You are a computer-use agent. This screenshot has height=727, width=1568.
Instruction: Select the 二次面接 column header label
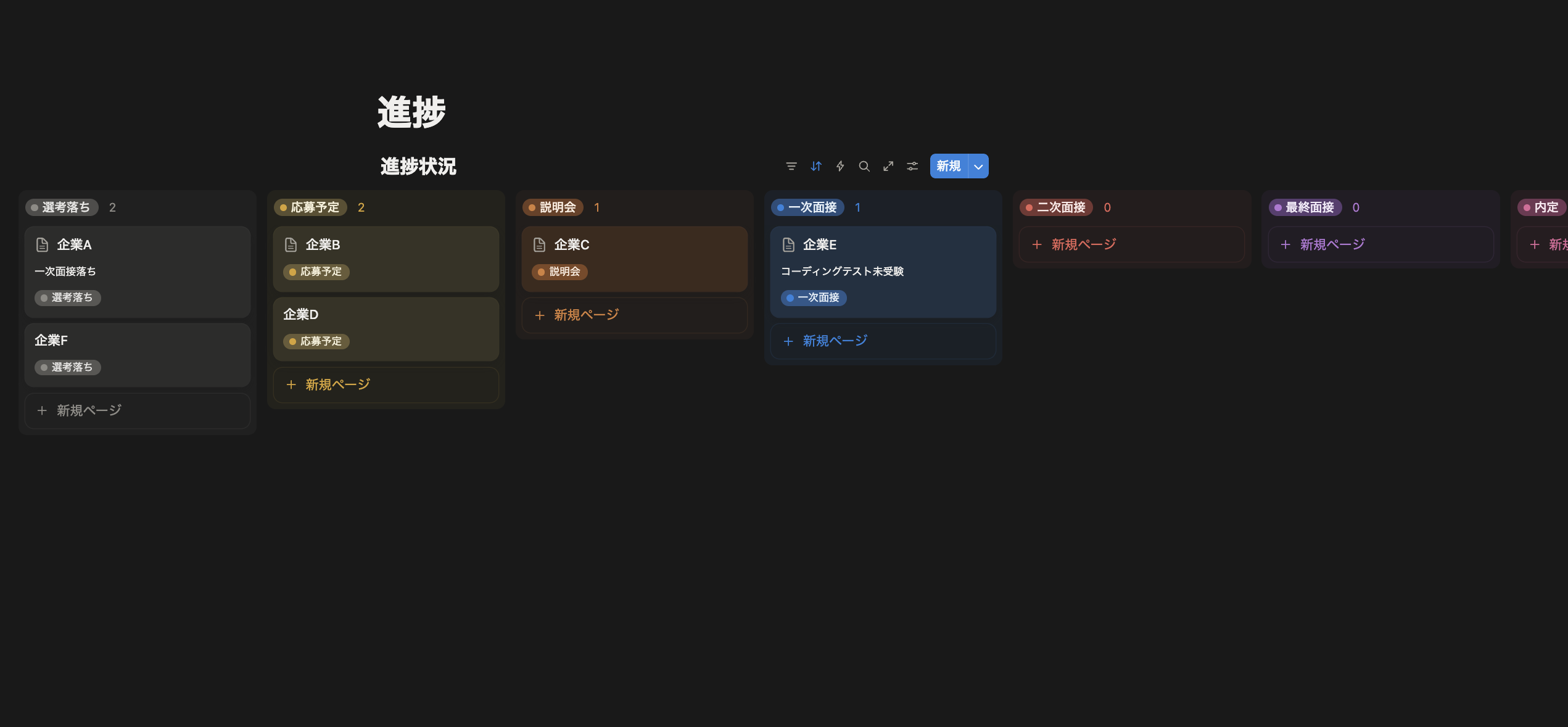click(x=1055, y=207)
